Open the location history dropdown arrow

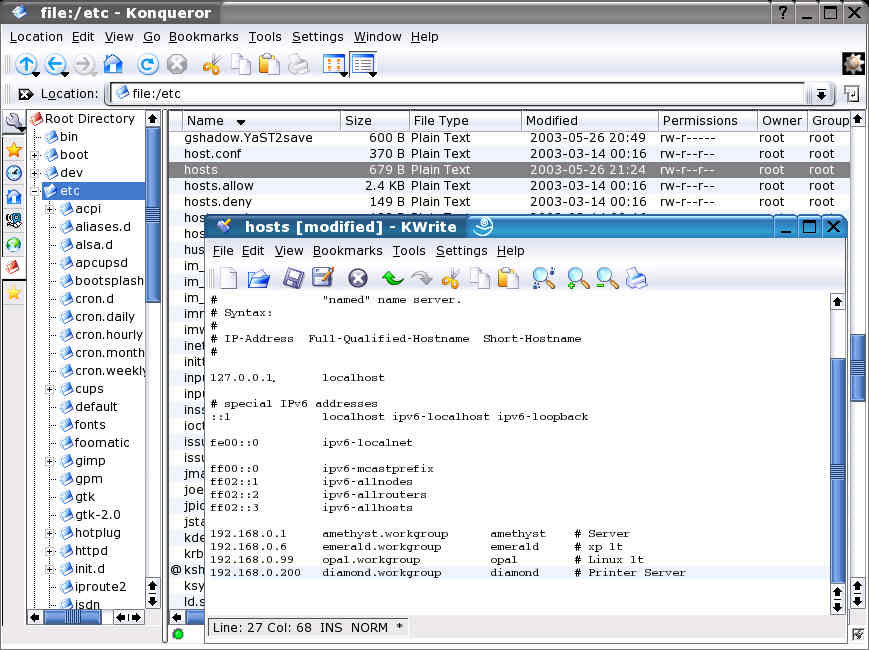(821, 95)
